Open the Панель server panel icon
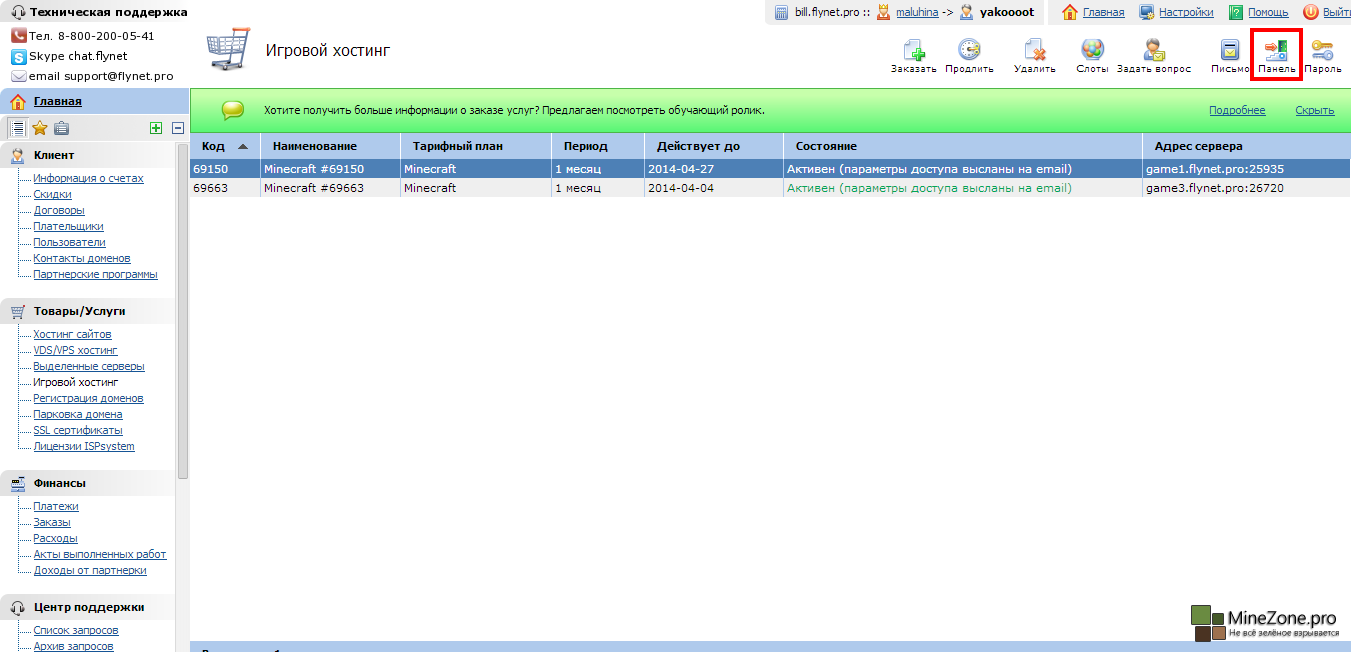This screenshot has height=652, width=1351. [x=1276, y=50]
